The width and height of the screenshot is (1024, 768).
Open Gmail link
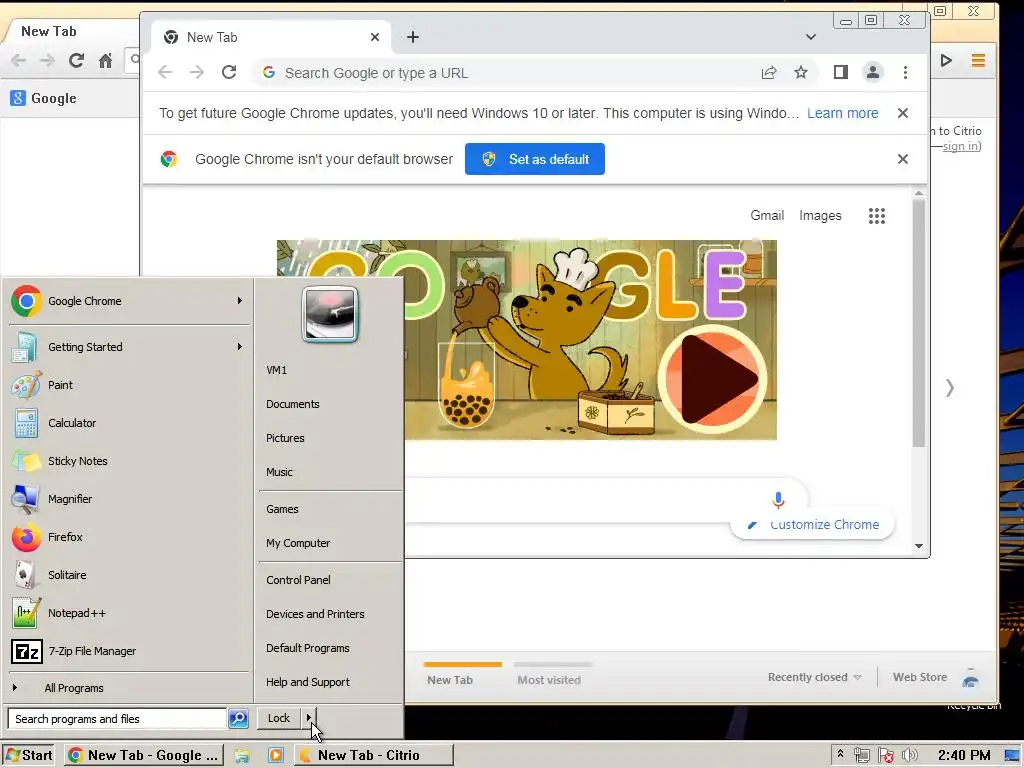coord(767,216)
